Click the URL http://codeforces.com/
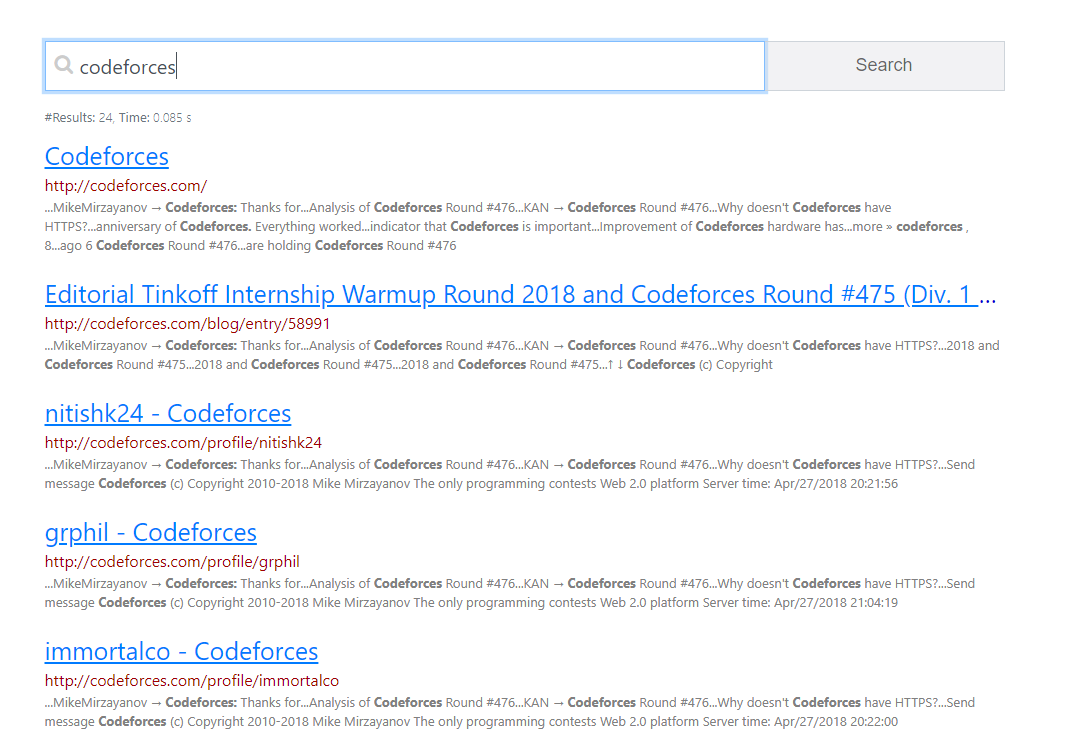1066x748 pixels. coord(126,186)
